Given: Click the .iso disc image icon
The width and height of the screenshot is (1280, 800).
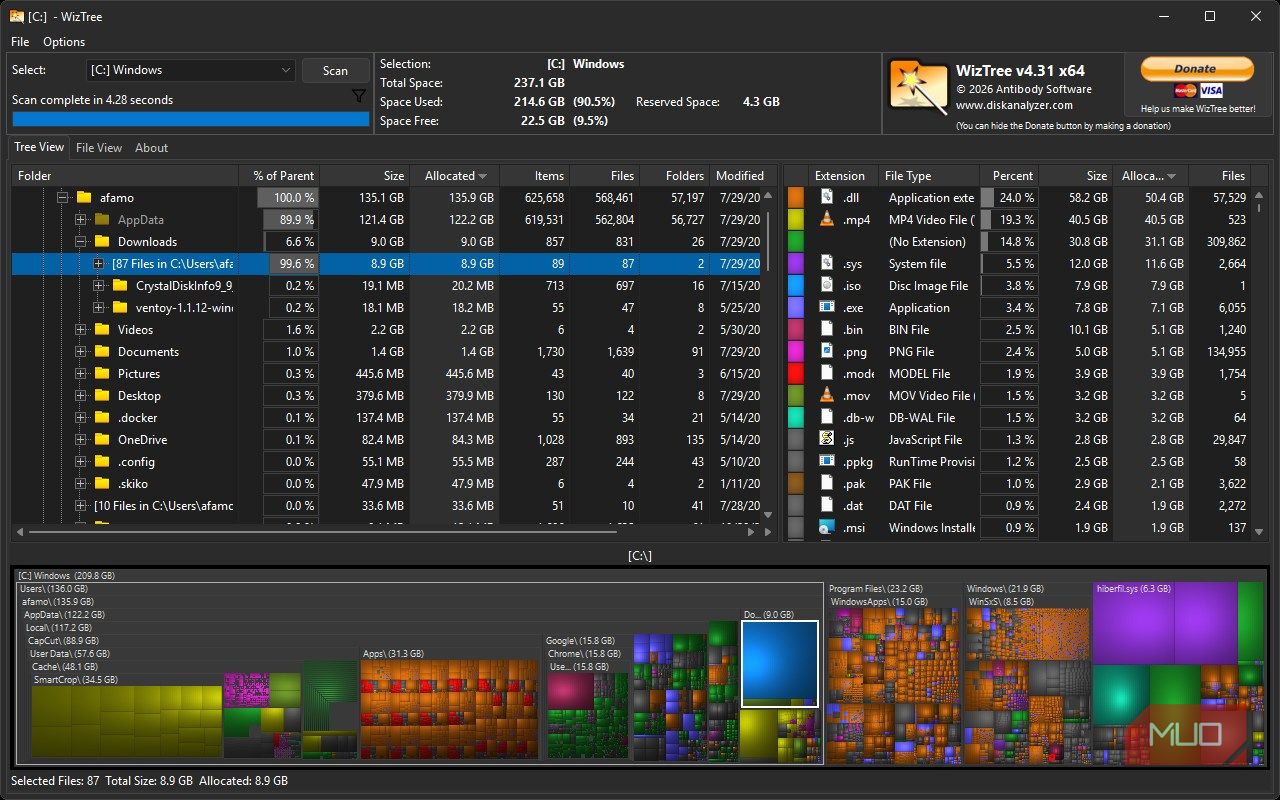Looking at the screenshot, I should click(827, 286).
